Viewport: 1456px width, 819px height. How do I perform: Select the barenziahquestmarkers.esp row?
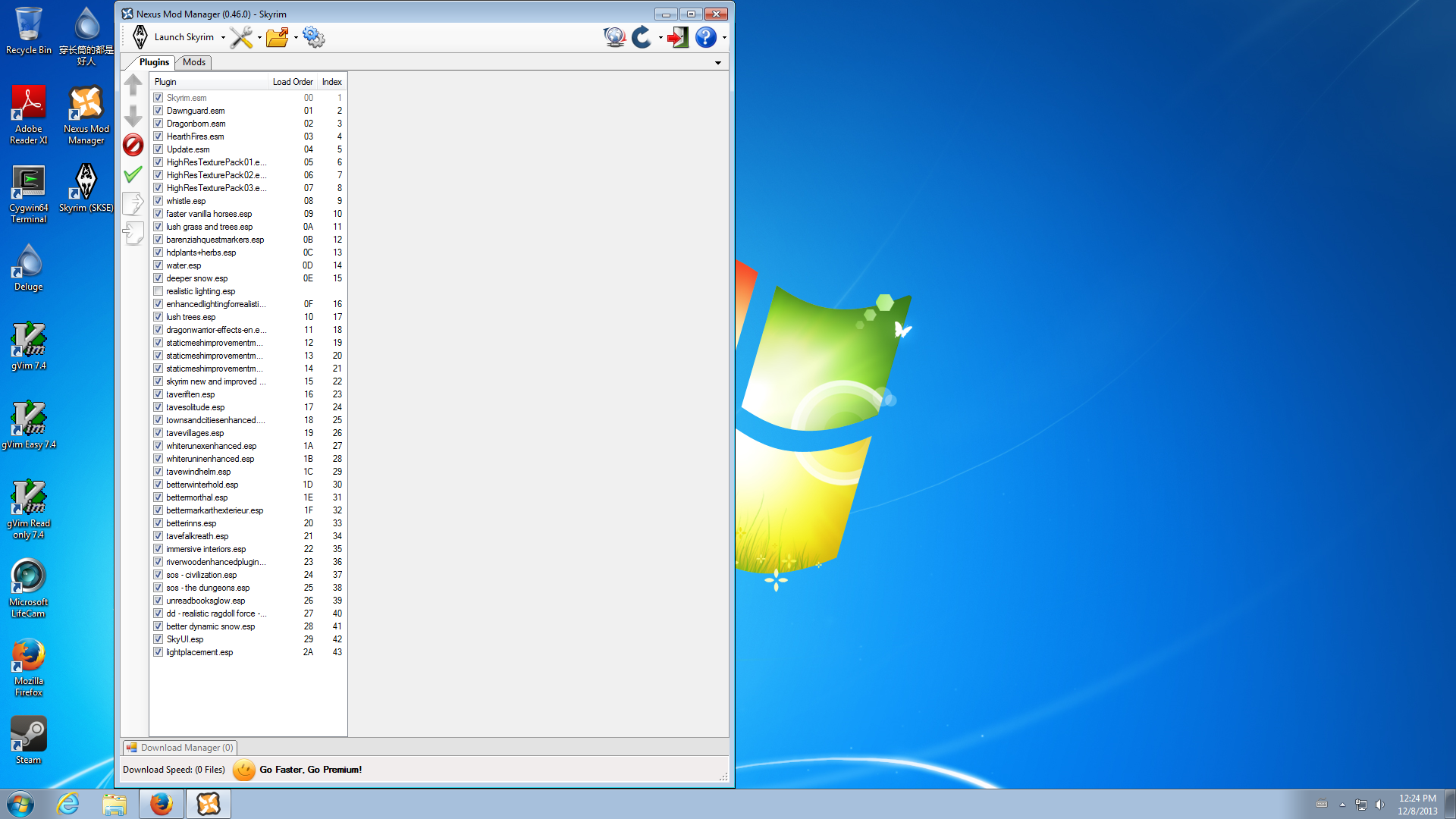coord(248,240)
